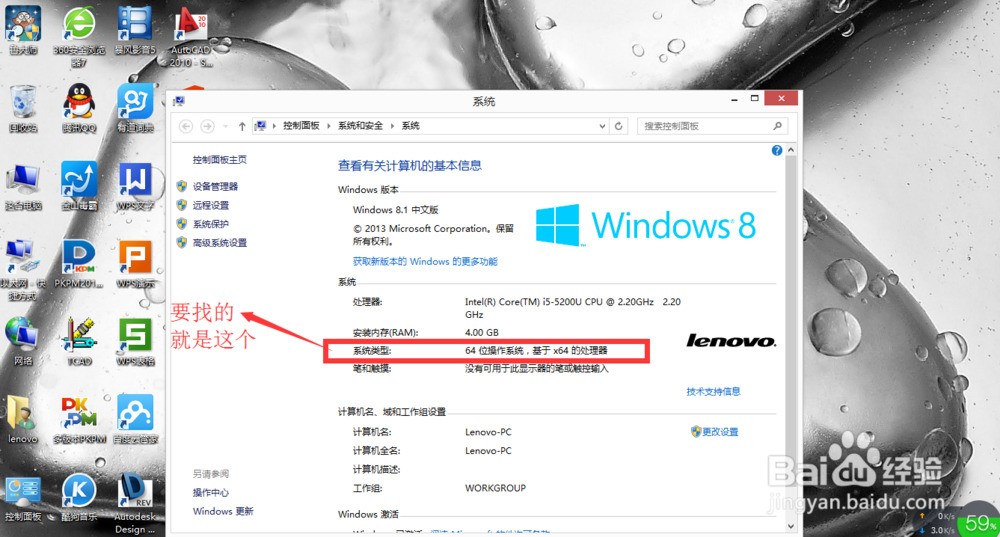The width and height of the screenshot is (1000, 537).
Task: Select the 控制面板 breadcrumb
Action: pyautogui.click(x=301, y=126)
